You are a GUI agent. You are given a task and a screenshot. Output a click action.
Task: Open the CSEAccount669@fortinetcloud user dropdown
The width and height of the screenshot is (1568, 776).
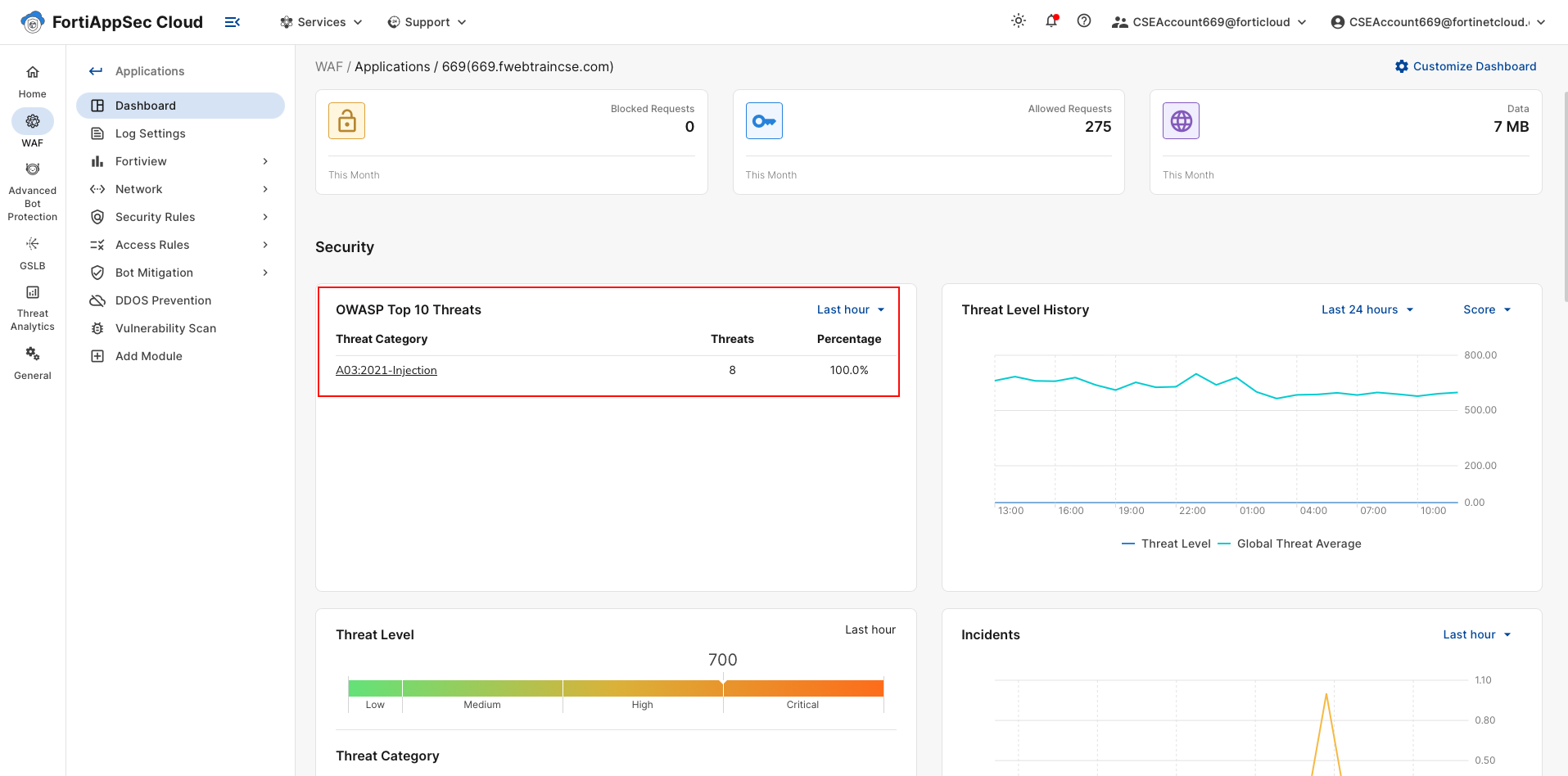[1438, 22]
